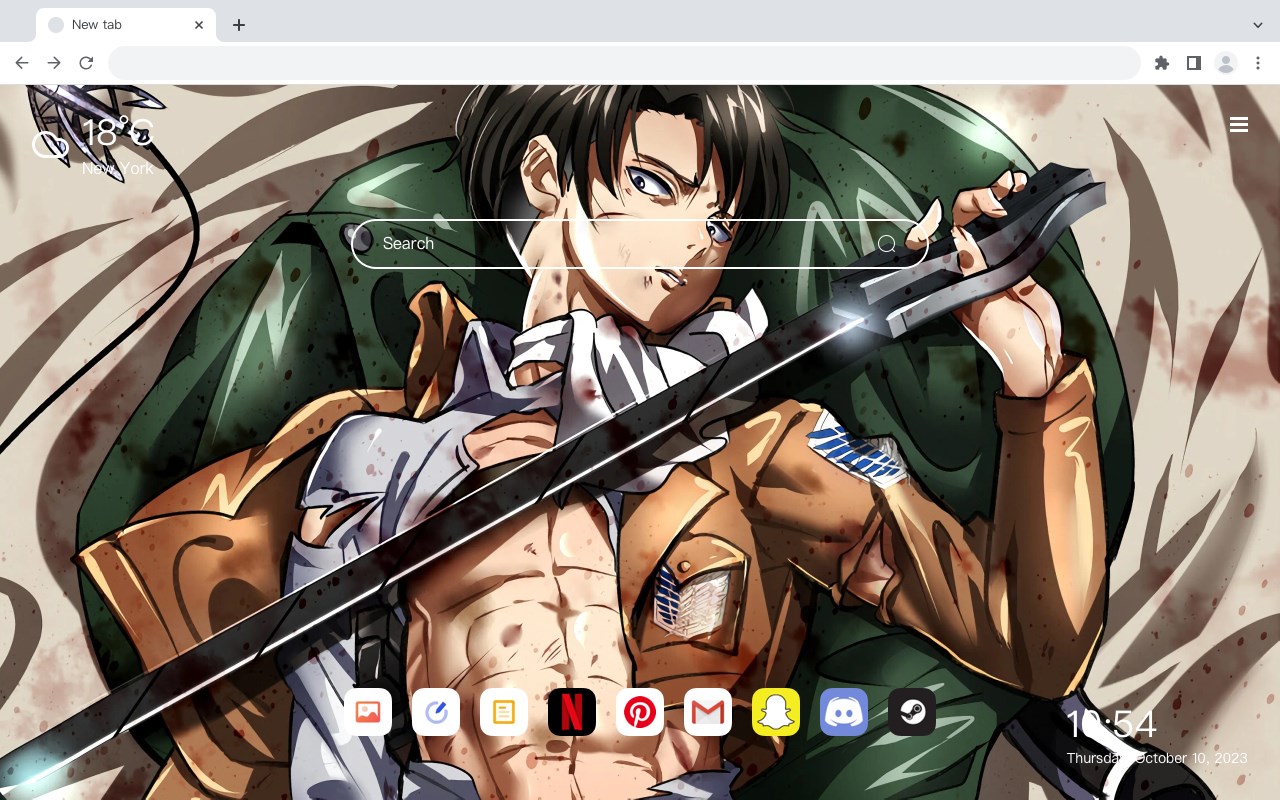Go back to previous page
The image size is (1280, 800).
click(22, 63)
